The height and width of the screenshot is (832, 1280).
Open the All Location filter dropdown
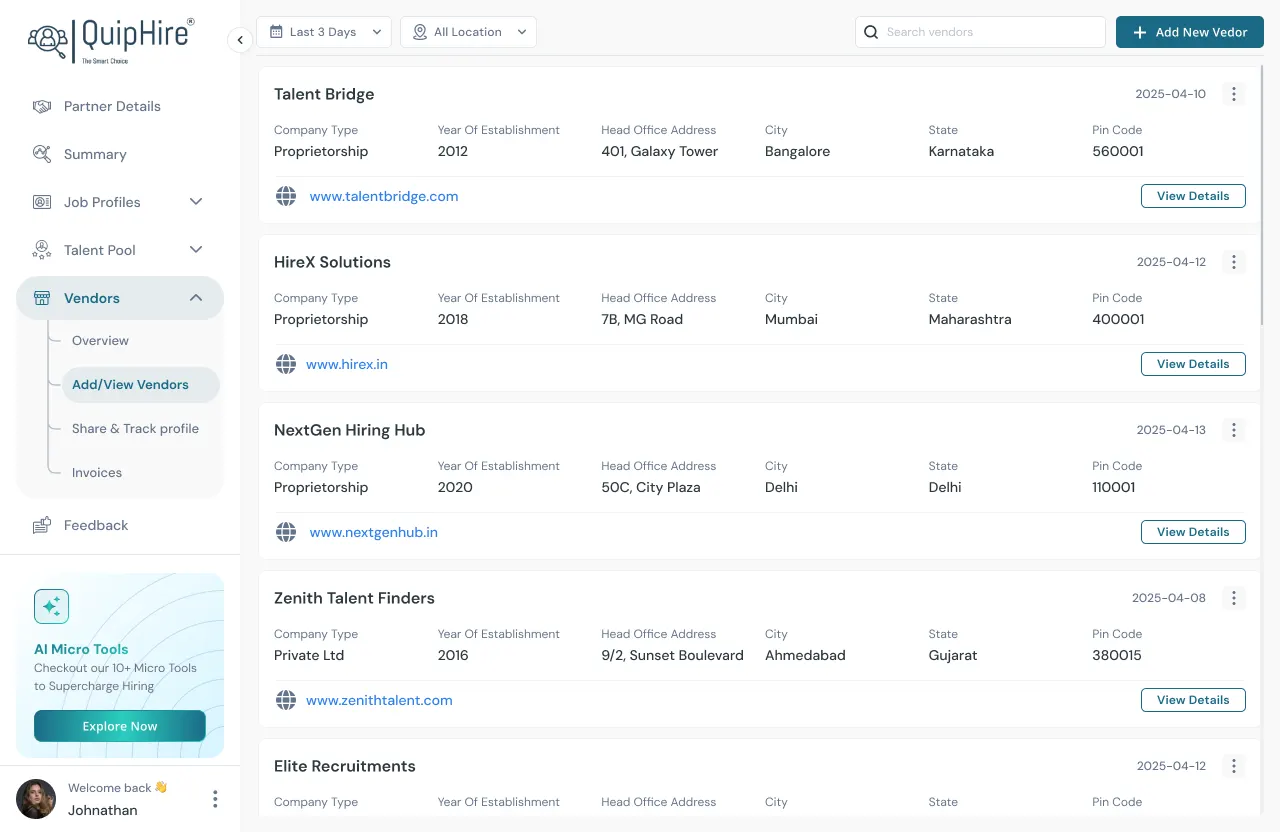coord(468,32)
